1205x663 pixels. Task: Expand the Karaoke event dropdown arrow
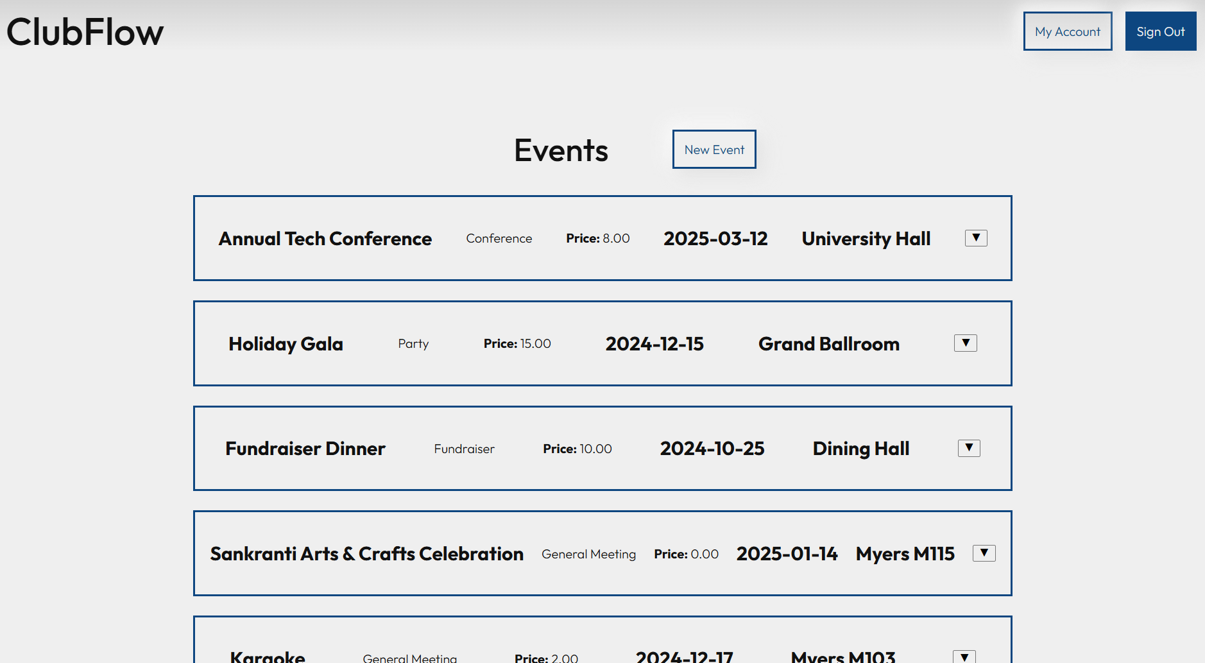point(964,656)
